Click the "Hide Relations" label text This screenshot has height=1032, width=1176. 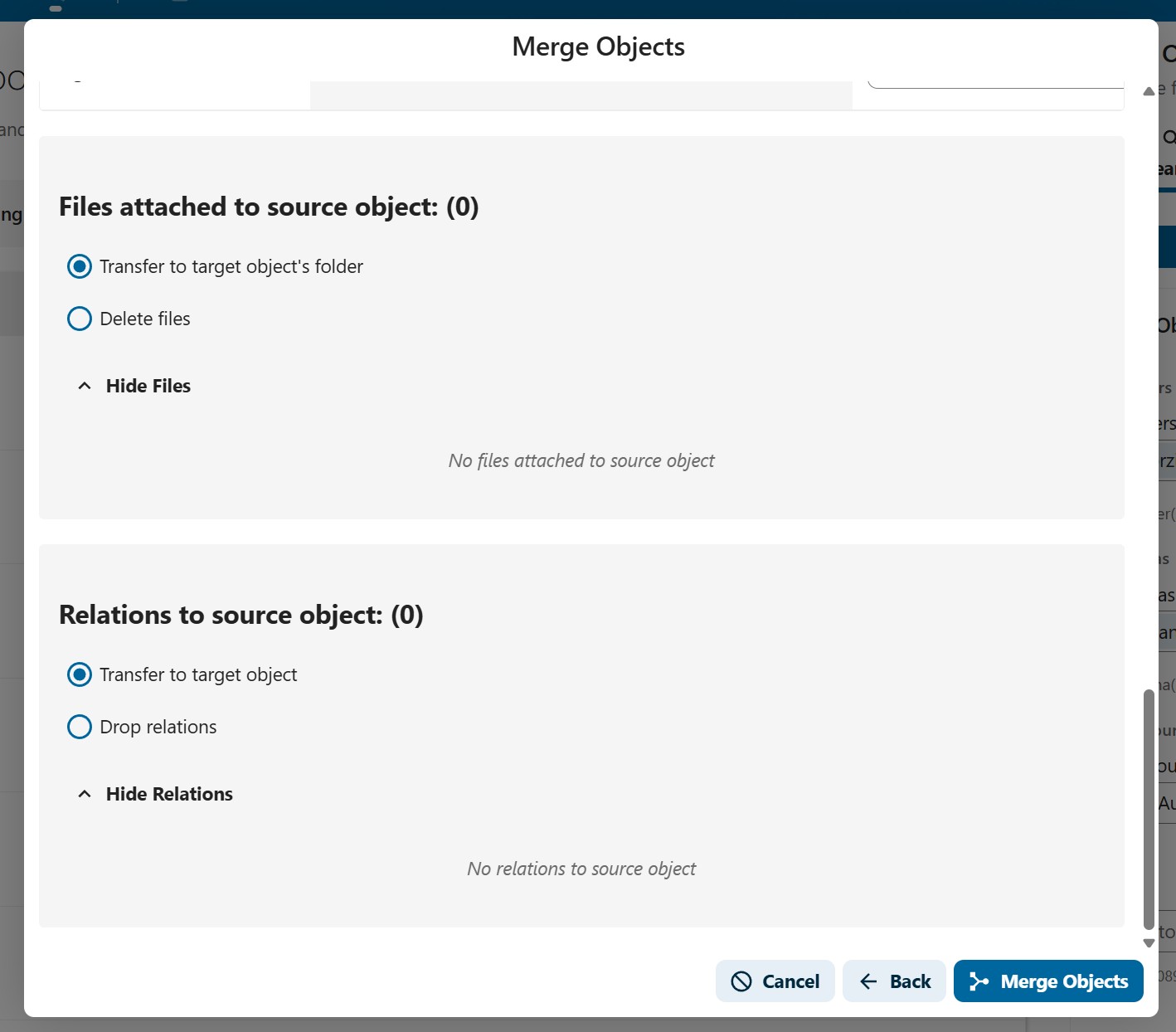click(x=169, y=795)
